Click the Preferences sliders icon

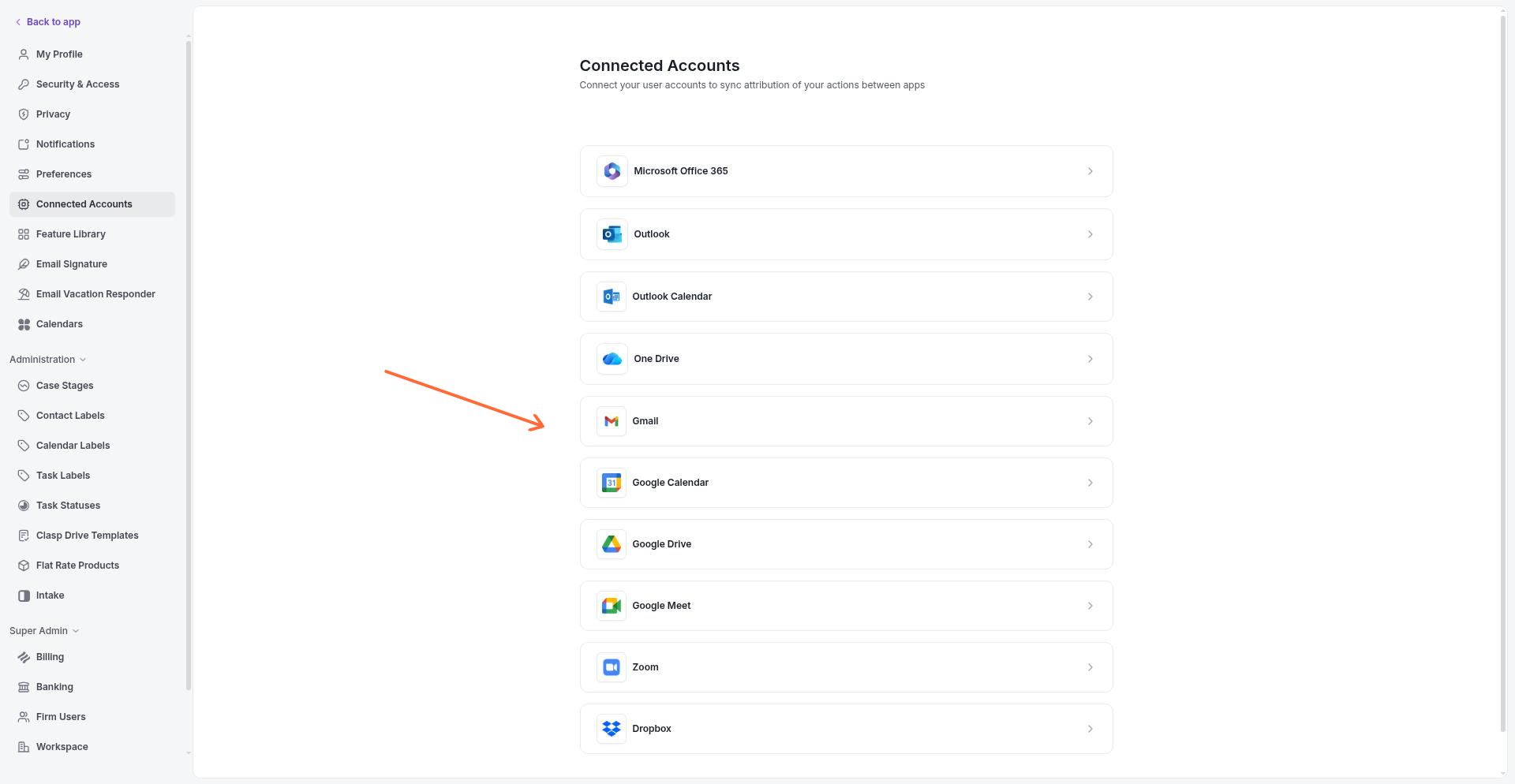pyautogui.click(x=24, y=174)
